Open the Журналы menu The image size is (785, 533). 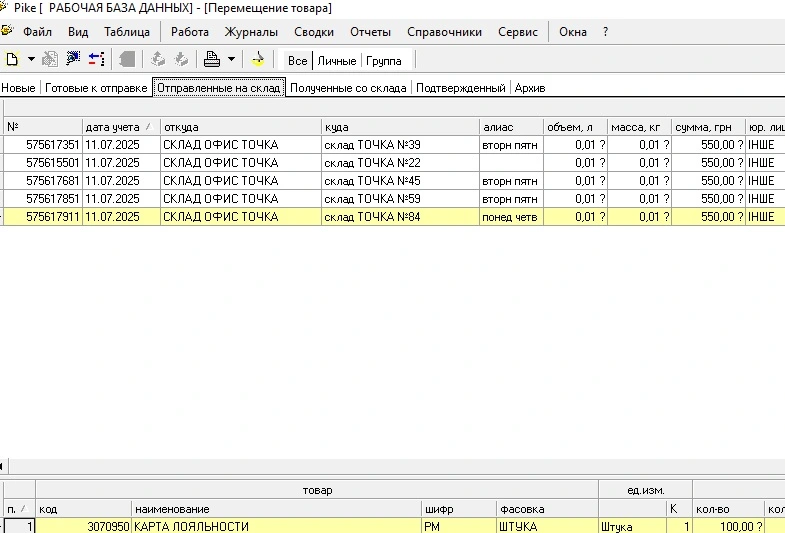251,32
